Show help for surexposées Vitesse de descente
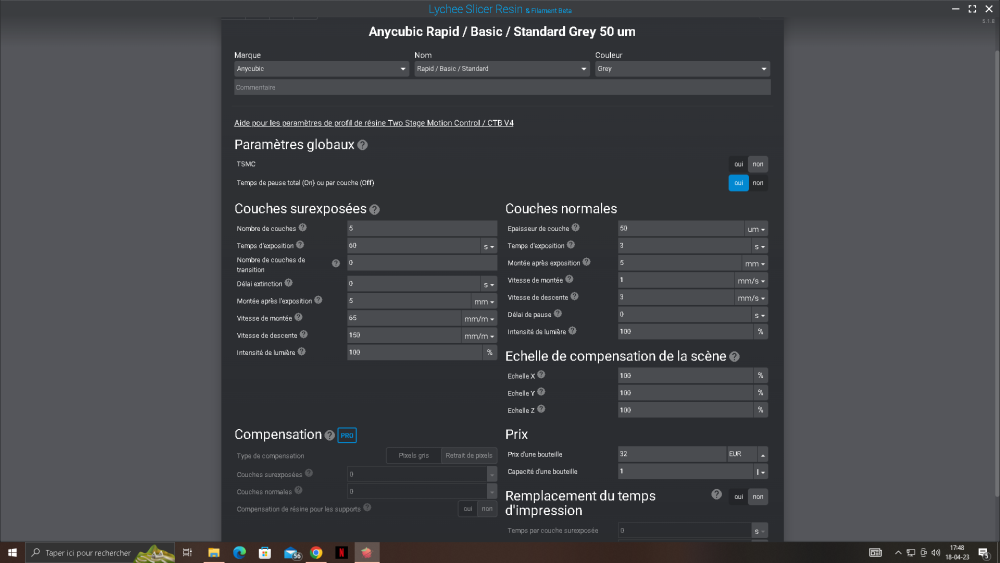 pyautogui.click(x=304, y=335)
